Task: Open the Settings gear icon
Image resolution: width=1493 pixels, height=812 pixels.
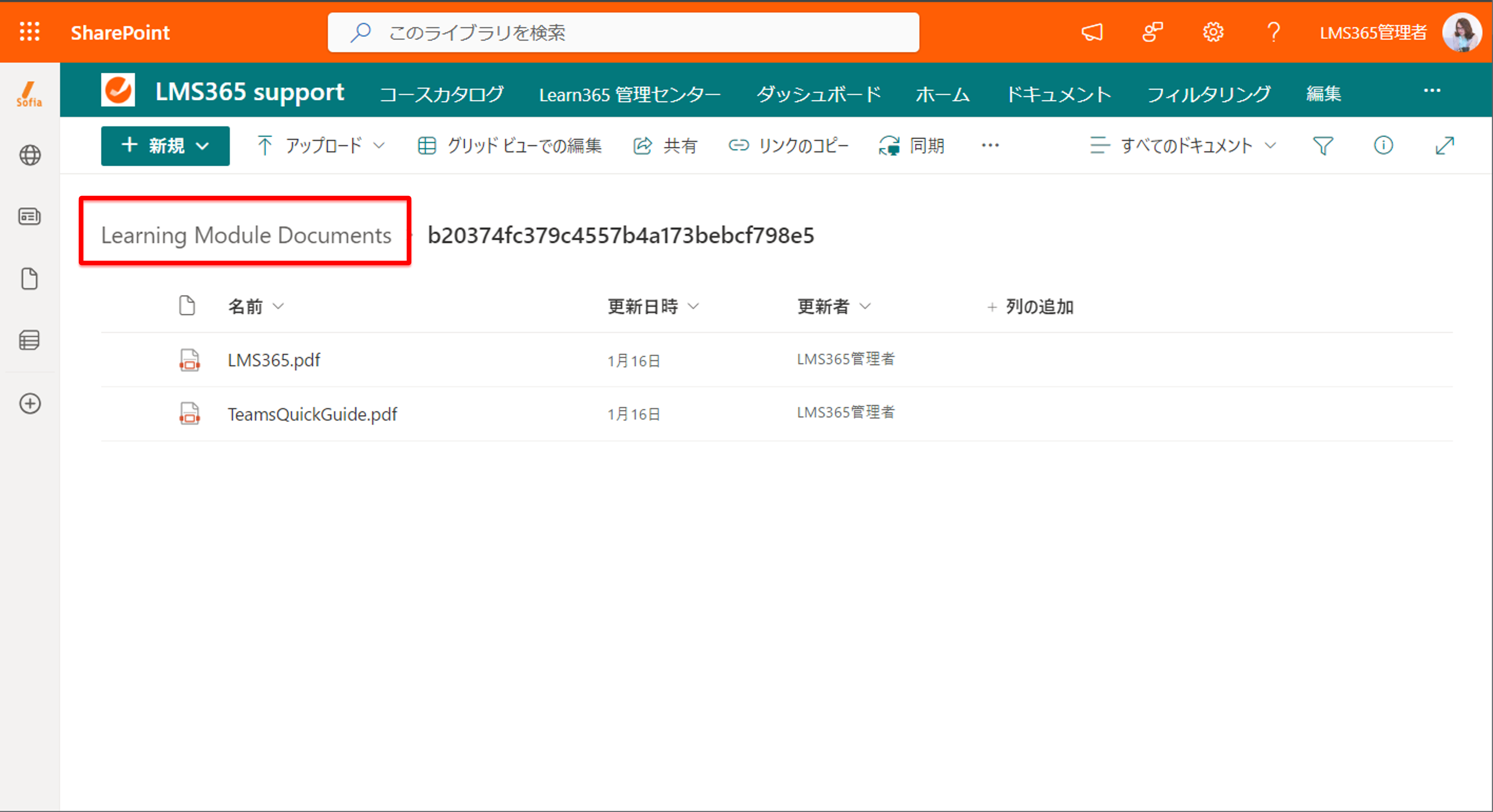Action: pos(1212,32)
